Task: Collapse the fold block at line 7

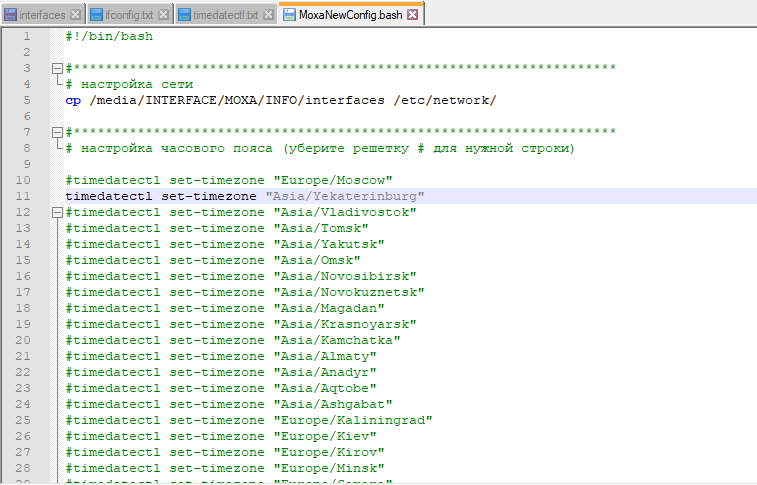Action: pos(56,133)
